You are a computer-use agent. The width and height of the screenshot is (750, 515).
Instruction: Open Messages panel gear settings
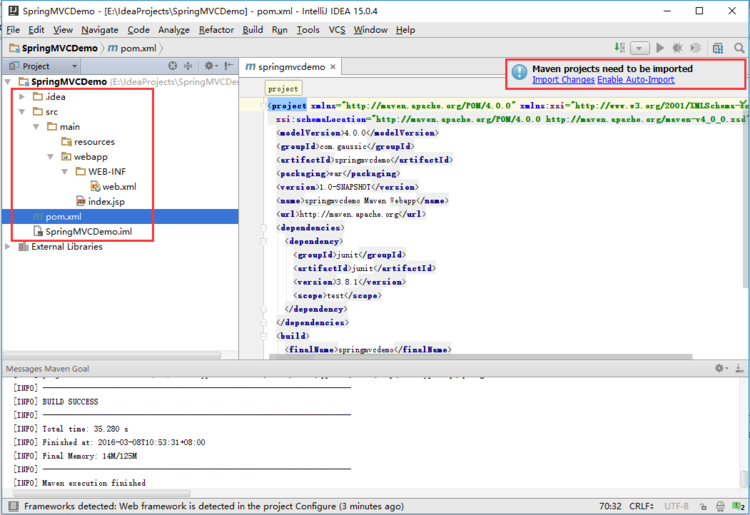(x=721, y=368)
